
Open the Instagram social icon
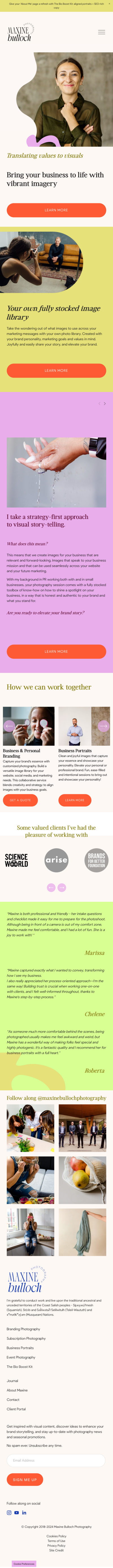click(9, 1512)
